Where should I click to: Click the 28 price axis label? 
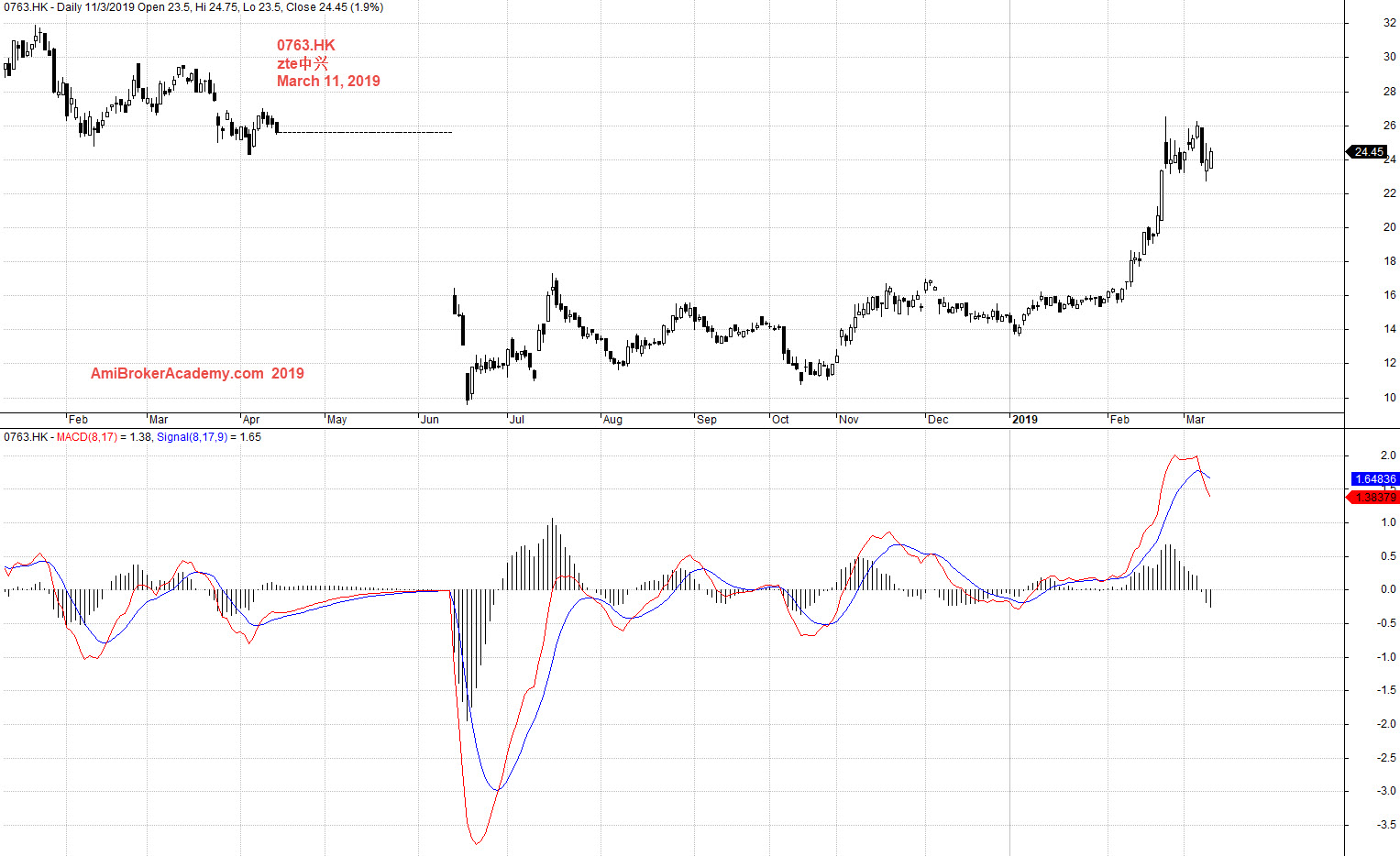click(1390, 92)
